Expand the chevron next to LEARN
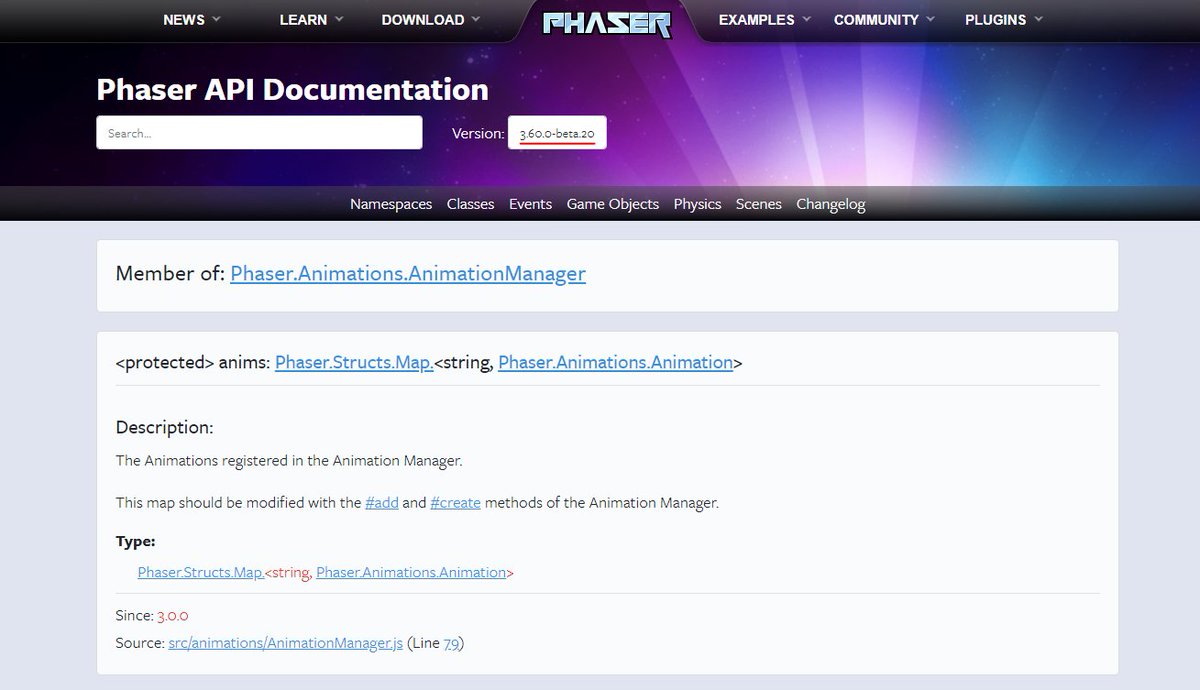This screenshot has width=1200, height=690. click(x=338, y=19)
